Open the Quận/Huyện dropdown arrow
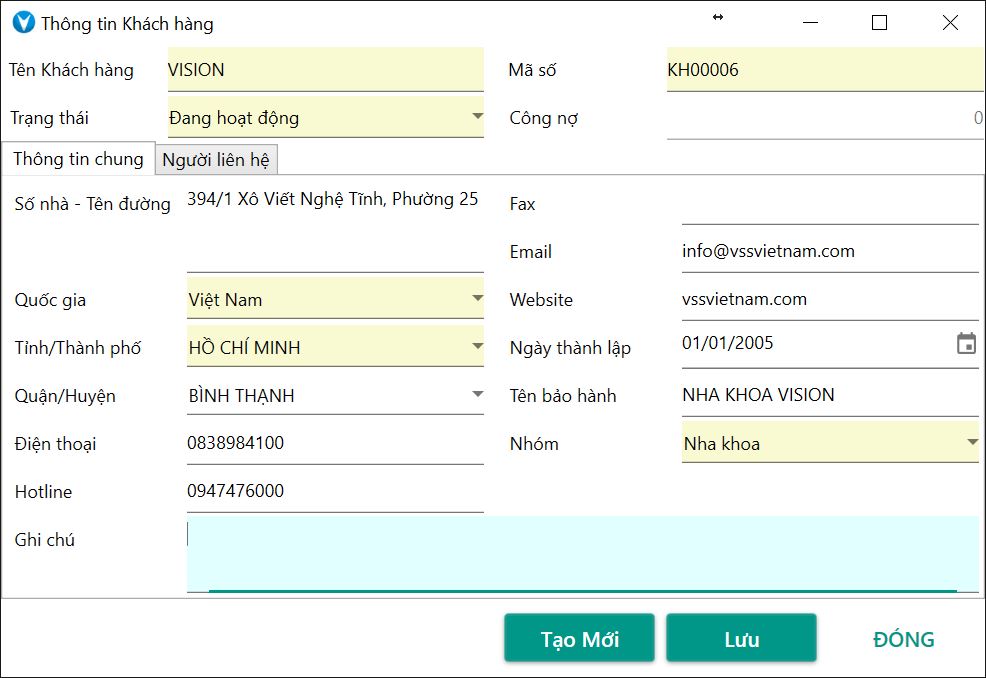Image resolution: width=986 pixels, height=678 pixels. [477, 395]
